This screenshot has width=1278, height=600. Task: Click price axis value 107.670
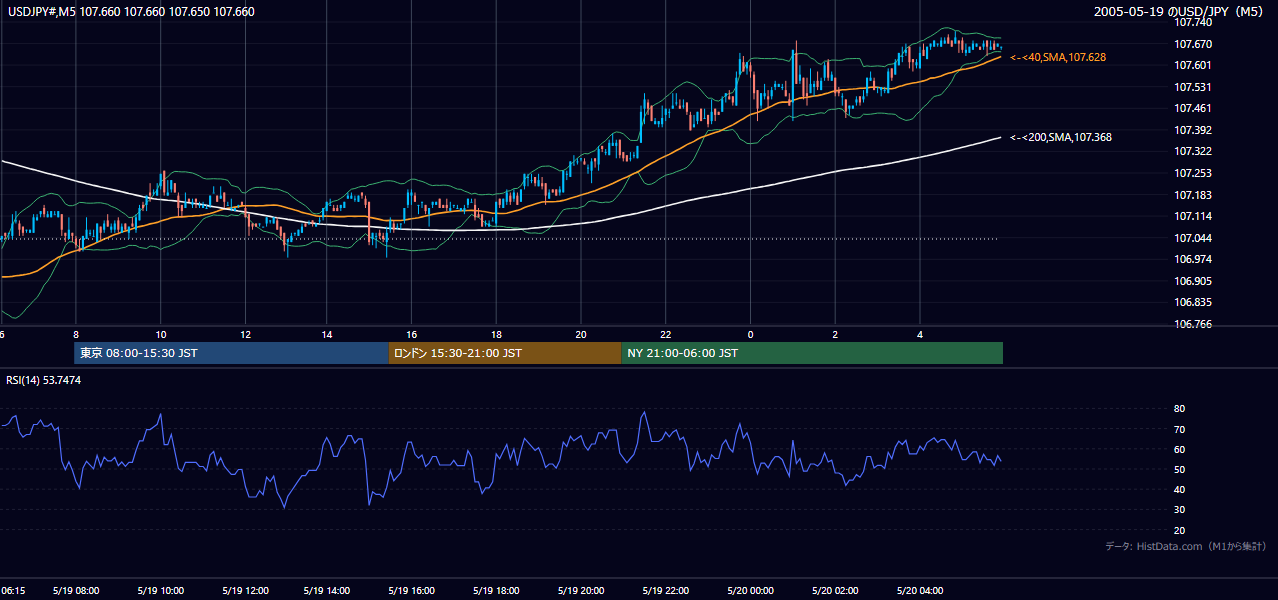[x=1193, y=44]
